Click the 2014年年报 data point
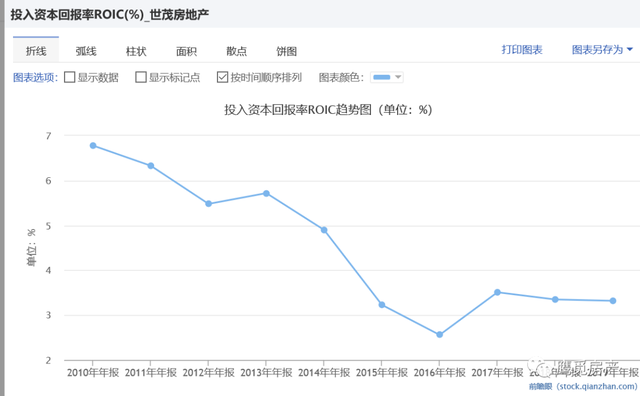 click(x=324, y=230)
